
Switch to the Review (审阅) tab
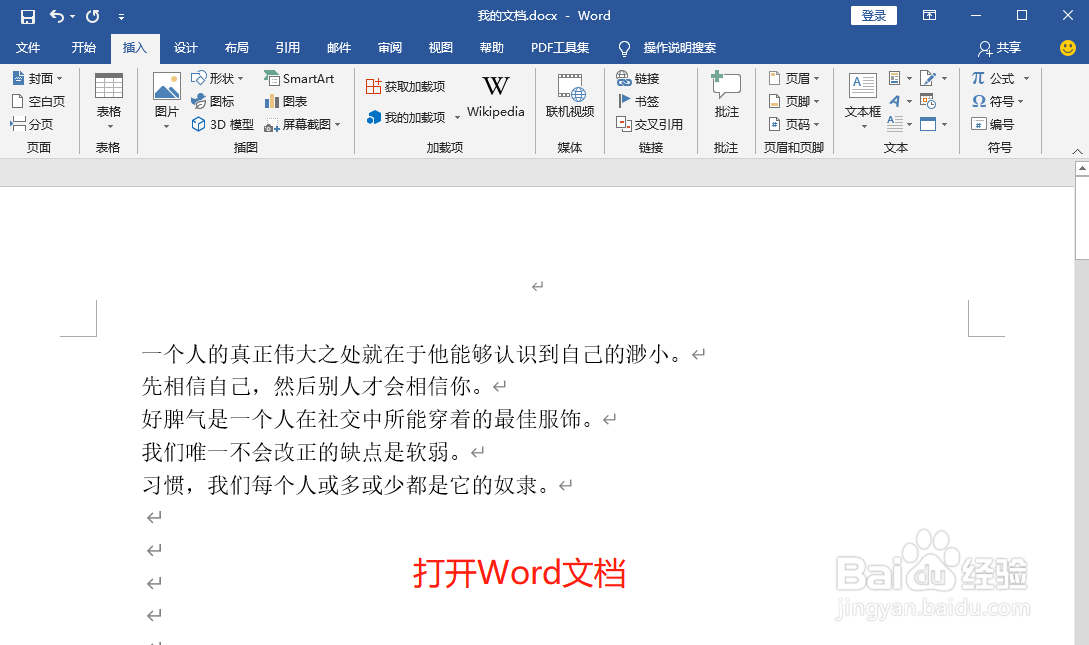[390, 48]
